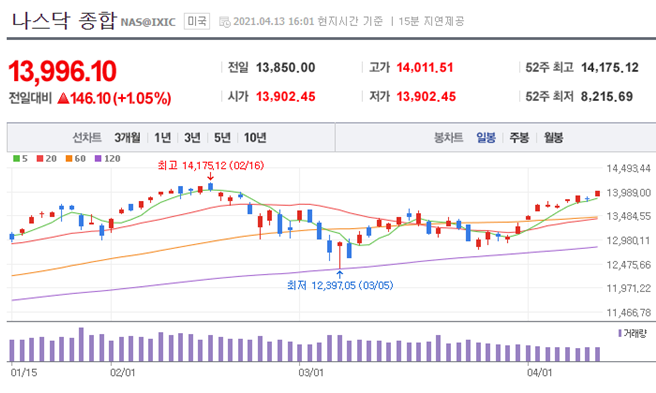Click the purple 거래량 volume legend marker
The width and height of the screenshot is (656, 393).
[x=620, y=334]
